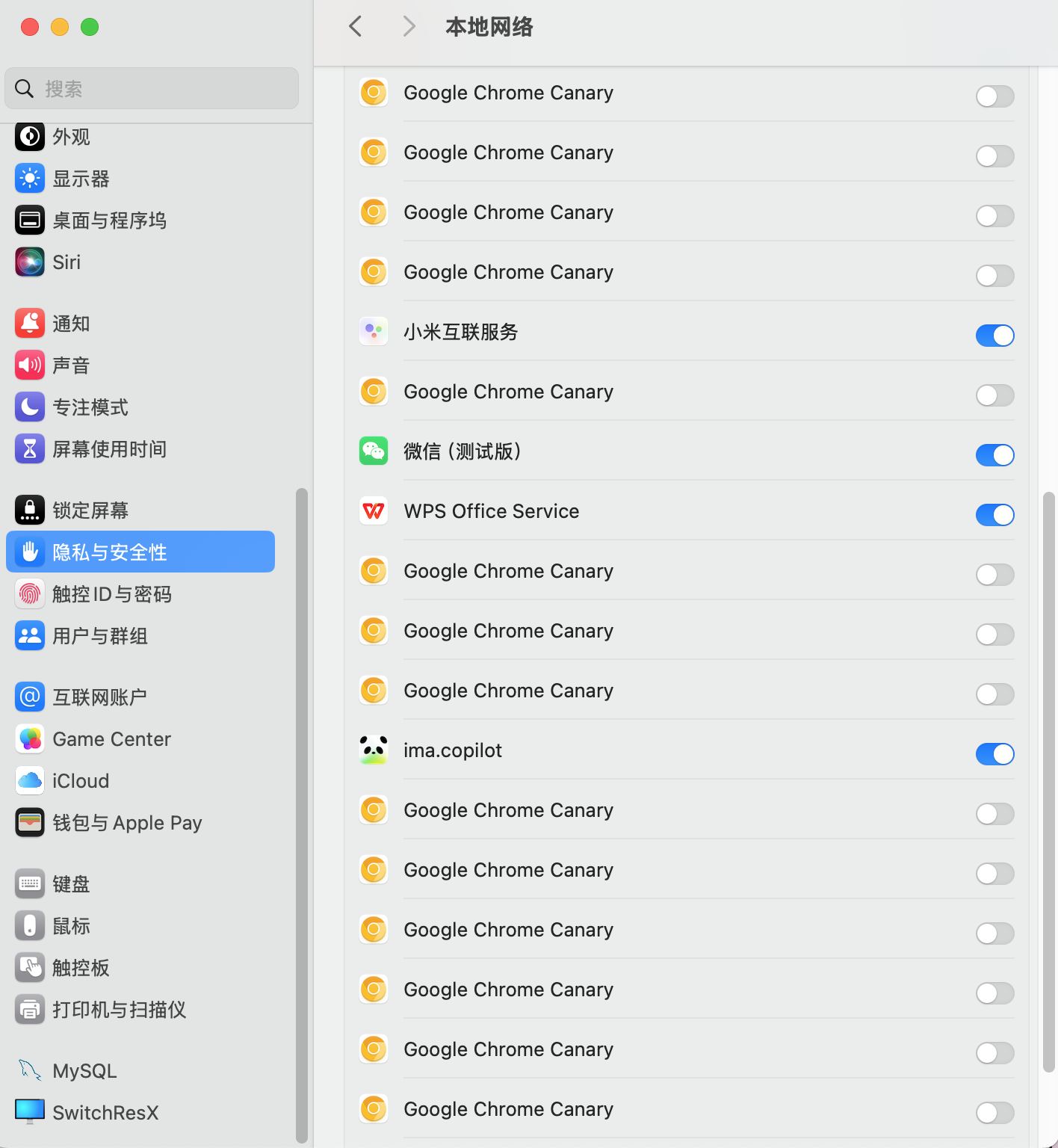The height and width of the screenshot is (1148, 1058).
Task: Open the SwitchResX monitor icon
Action: coord(30,1113)
